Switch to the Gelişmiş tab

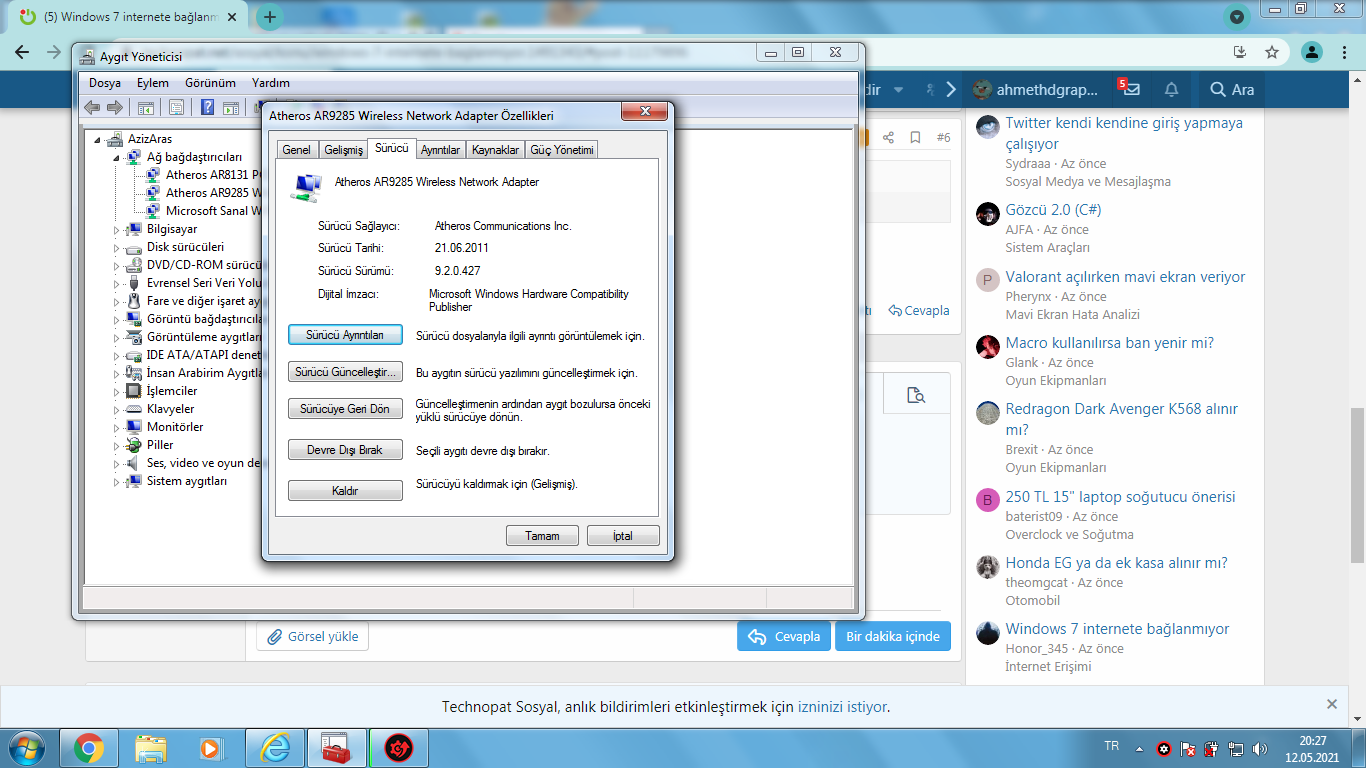click(343, 150)
